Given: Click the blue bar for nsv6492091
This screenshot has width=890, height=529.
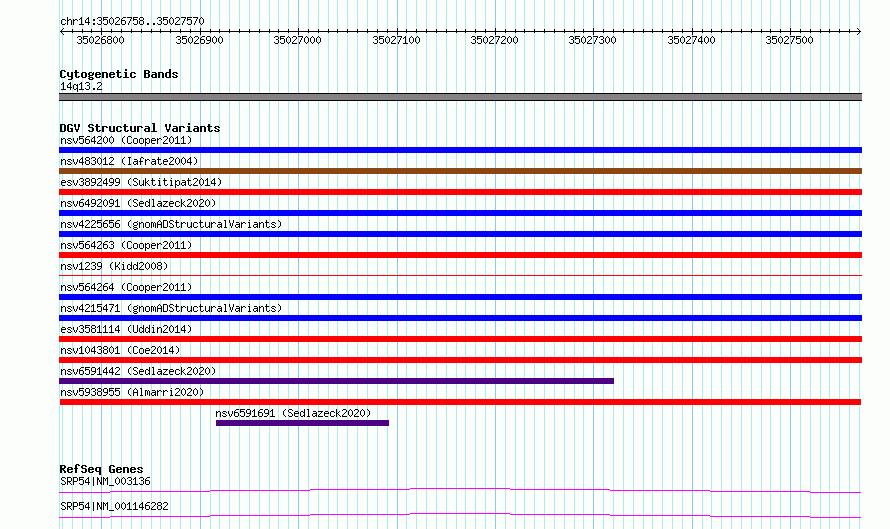Looking at the screenshot, I should tap(460, 213).
